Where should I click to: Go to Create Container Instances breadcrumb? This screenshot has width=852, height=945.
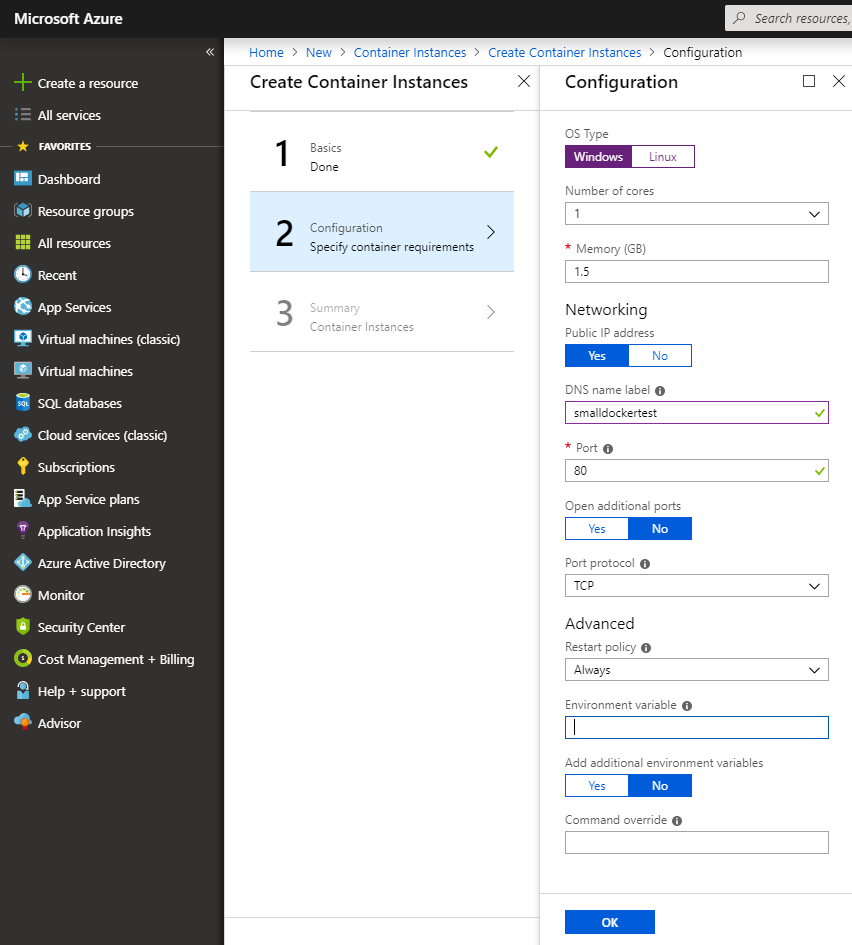click(x=565, y=52)
